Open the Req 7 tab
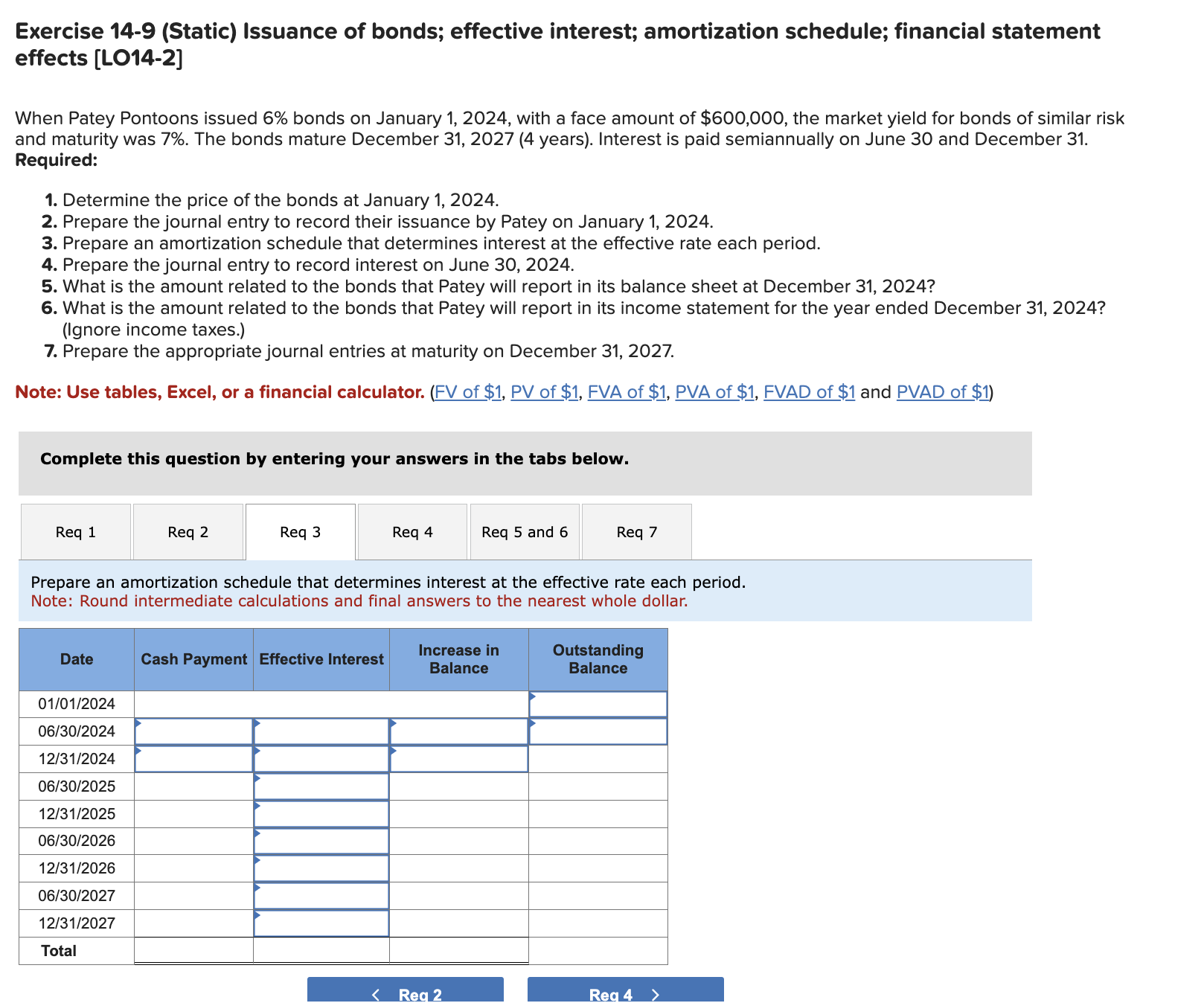The image size is (1204, 1003). (x=636, y=531)
